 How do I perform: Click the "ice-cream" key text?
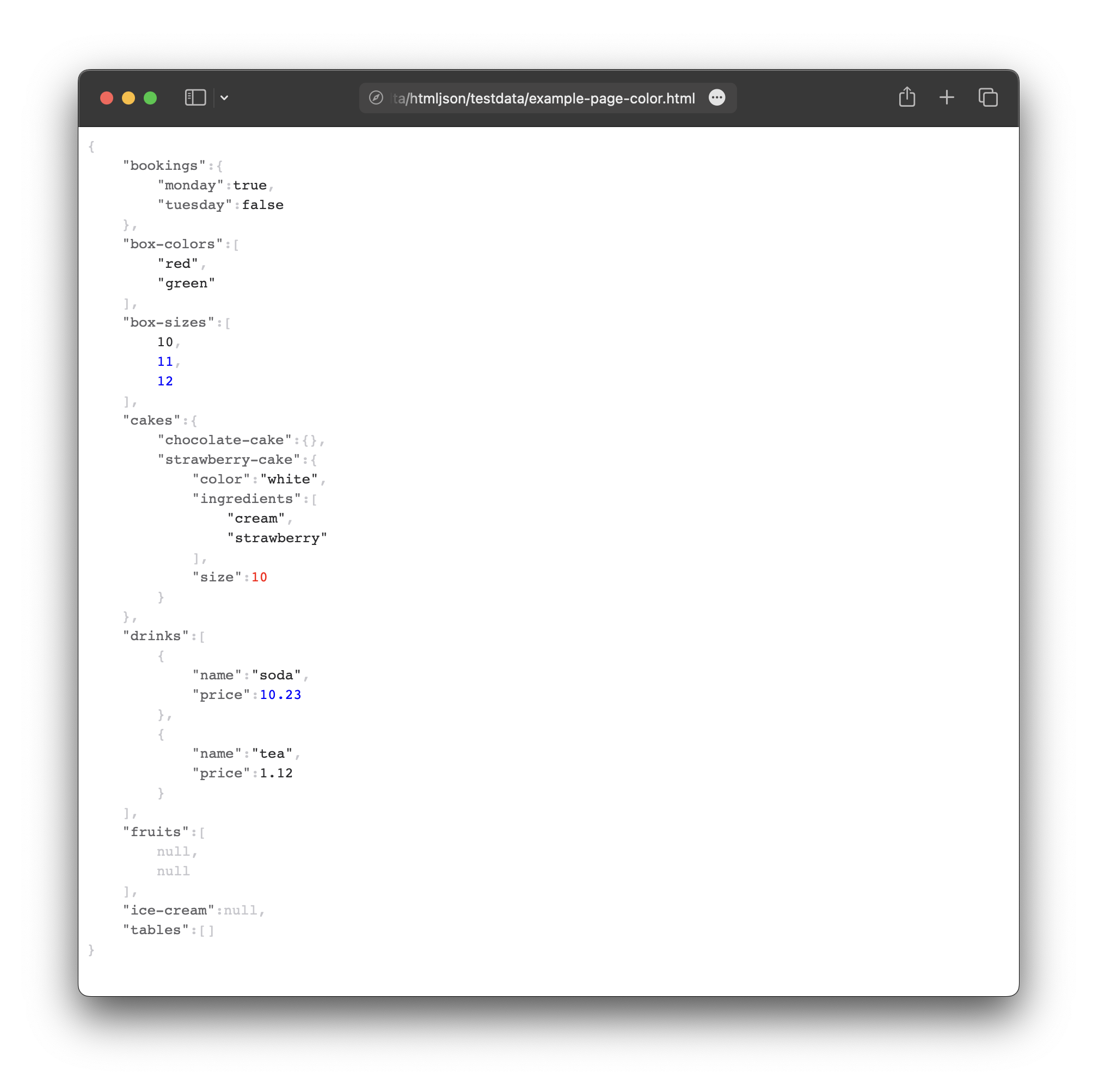[168, 910]
